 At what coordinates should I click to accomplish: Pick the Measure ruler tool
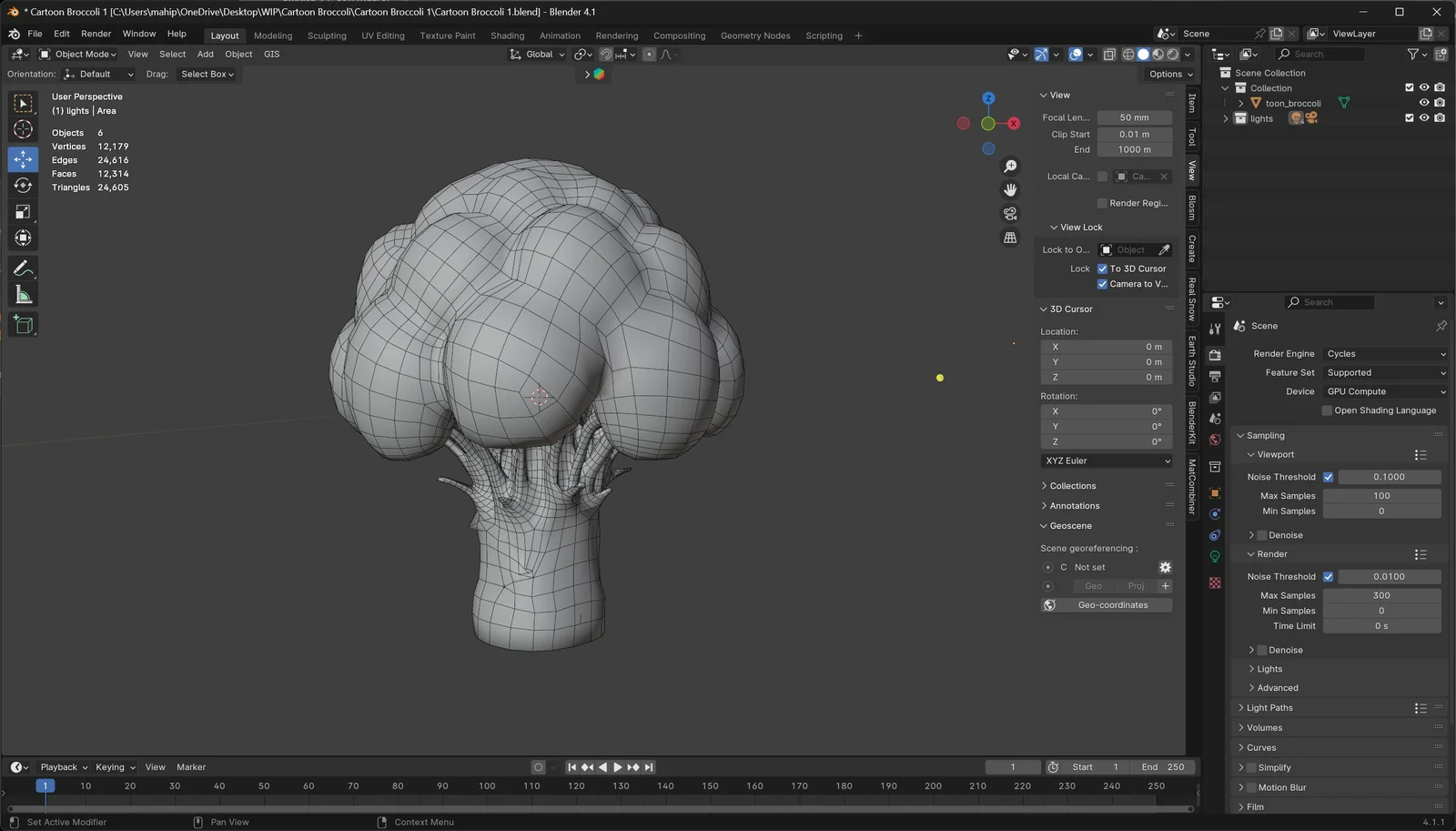[x=23, y=295]
